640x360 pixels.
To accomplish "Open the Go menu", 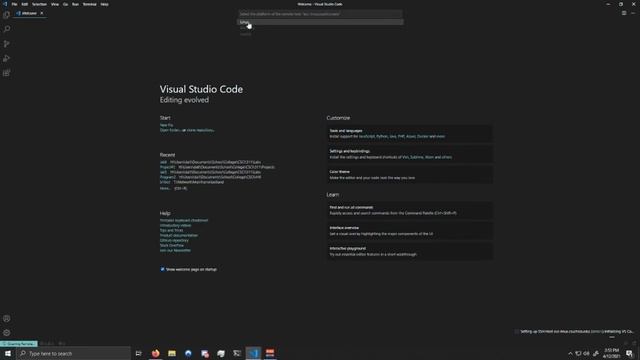I will 65,4.
